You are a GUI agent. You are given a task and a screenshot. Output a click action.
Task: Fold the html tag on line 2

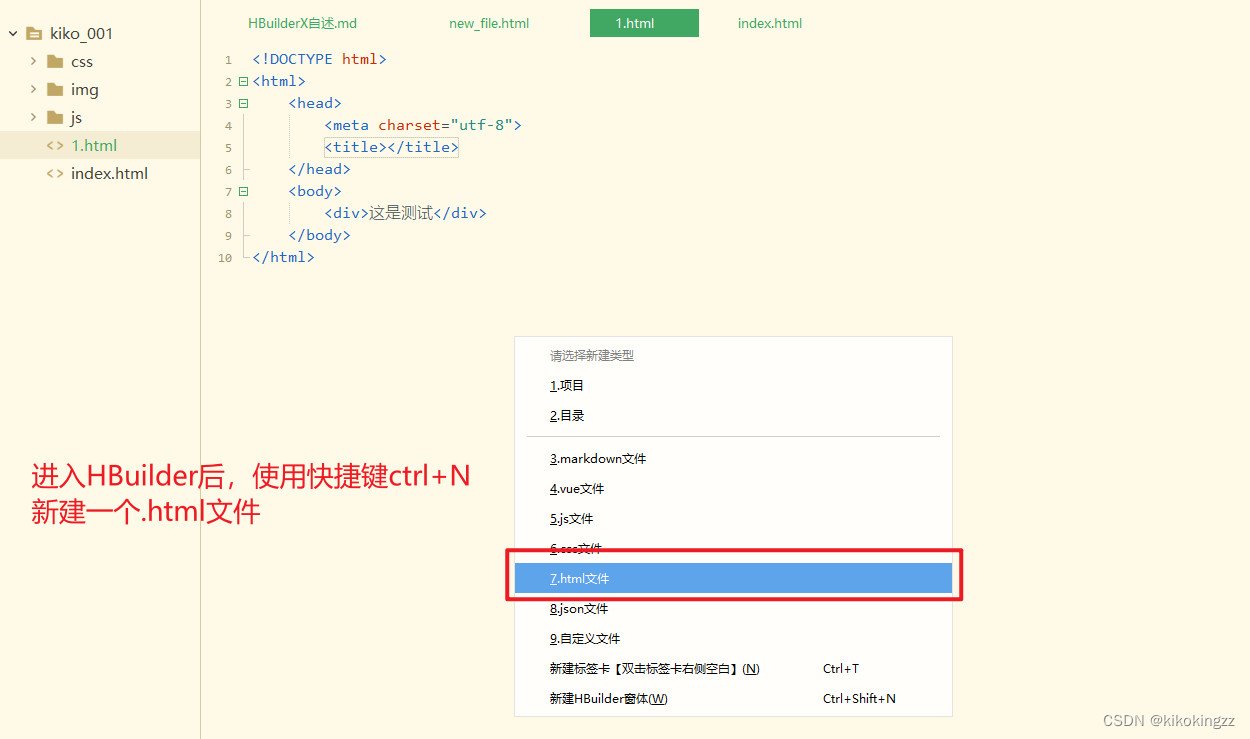pos(243,82)
